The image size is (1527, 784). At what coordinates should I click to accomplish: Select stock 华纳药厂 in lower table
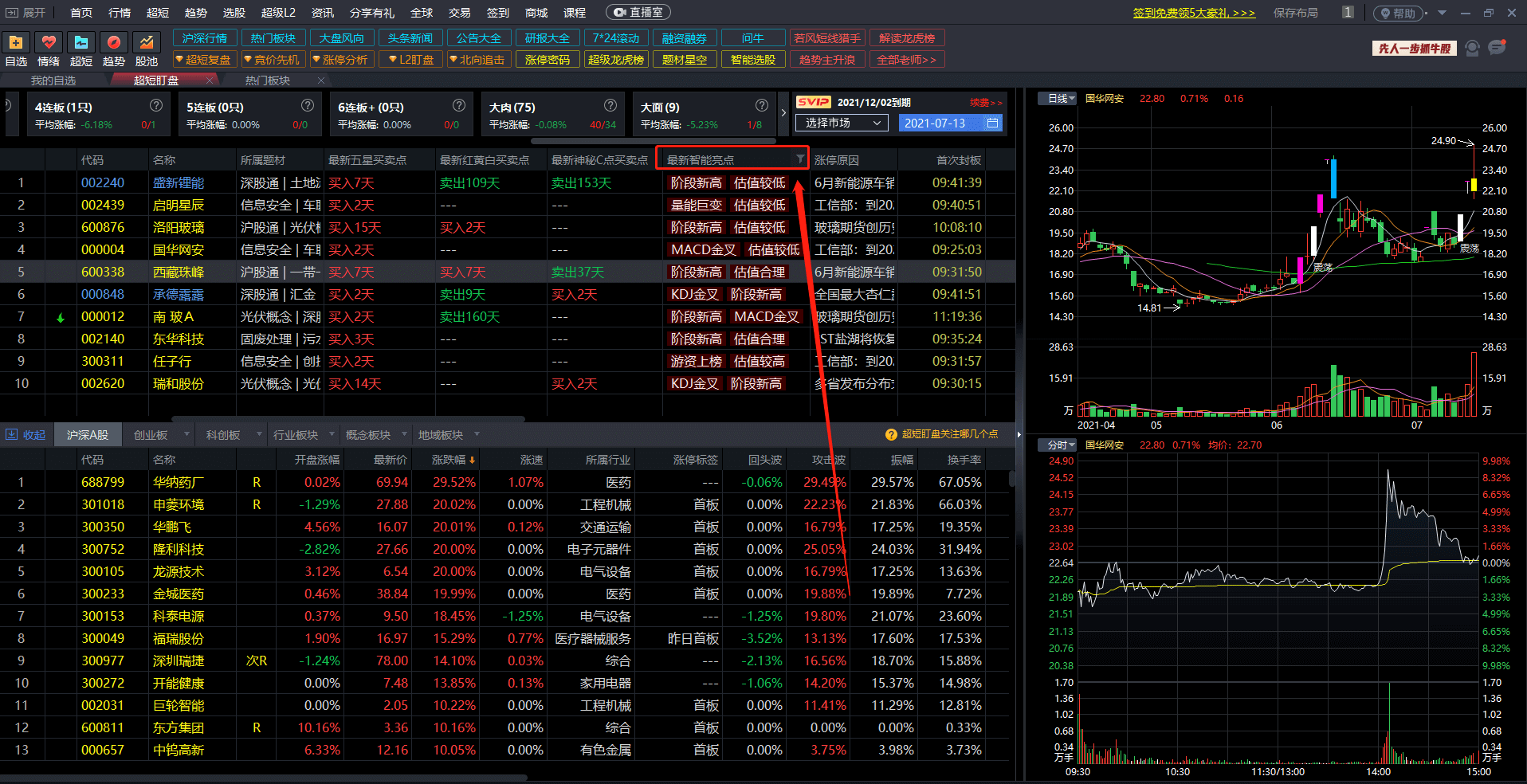point(178,482)
